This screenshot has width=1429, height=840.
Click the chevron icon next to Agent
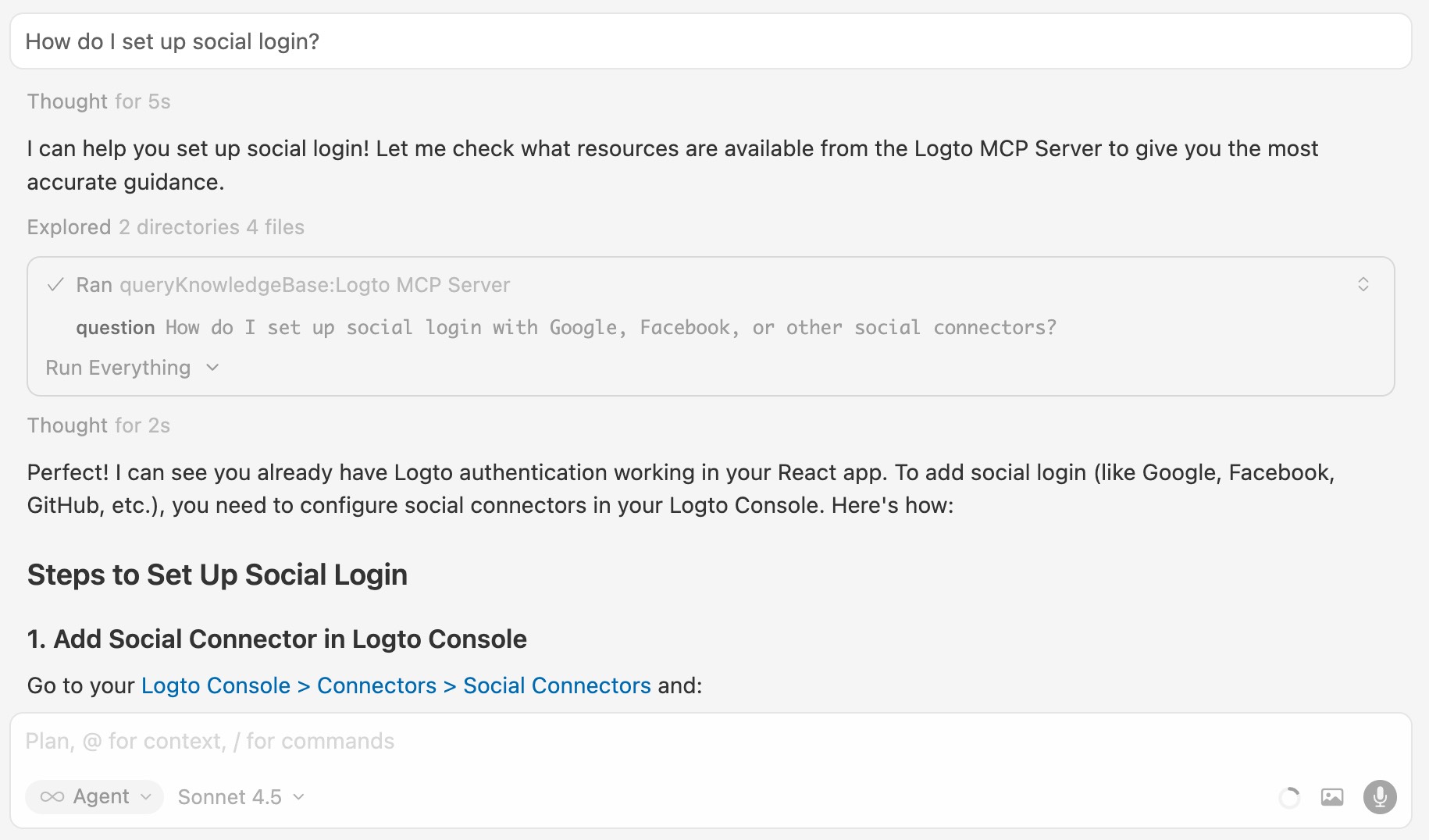[x=145, y=797]
